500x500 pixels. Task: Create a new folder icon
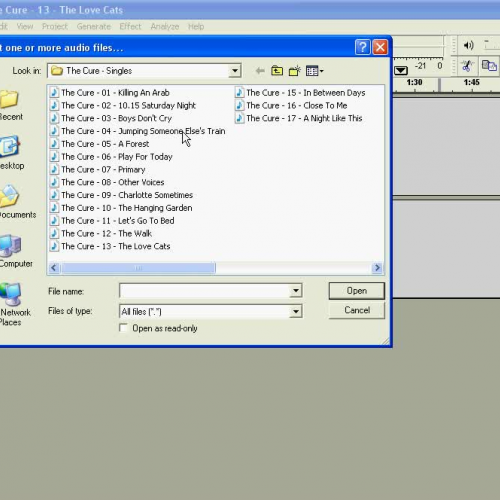(x=295, y=71)
